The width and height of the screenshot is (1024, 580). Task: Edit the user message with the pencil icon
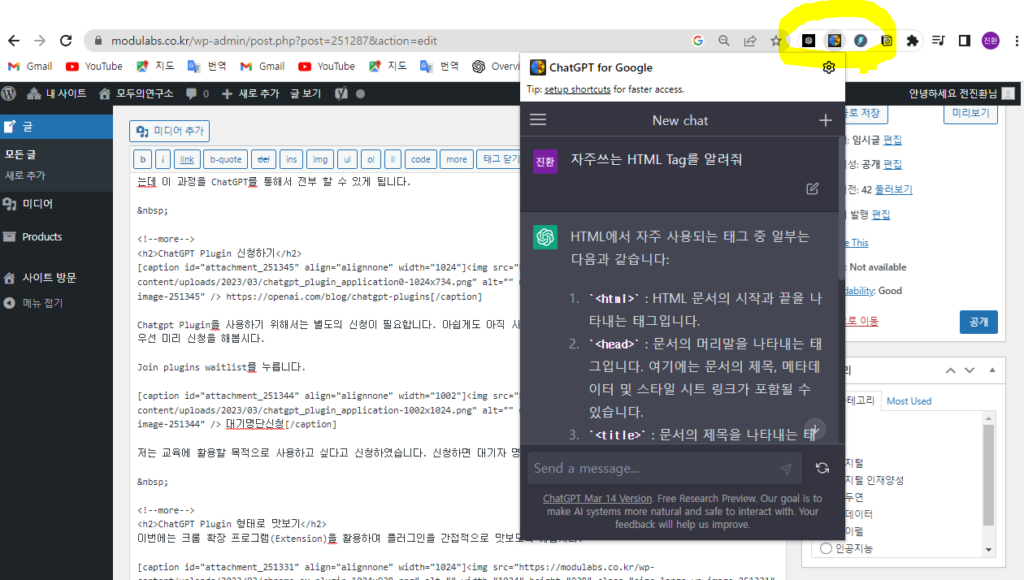[812, 189]
